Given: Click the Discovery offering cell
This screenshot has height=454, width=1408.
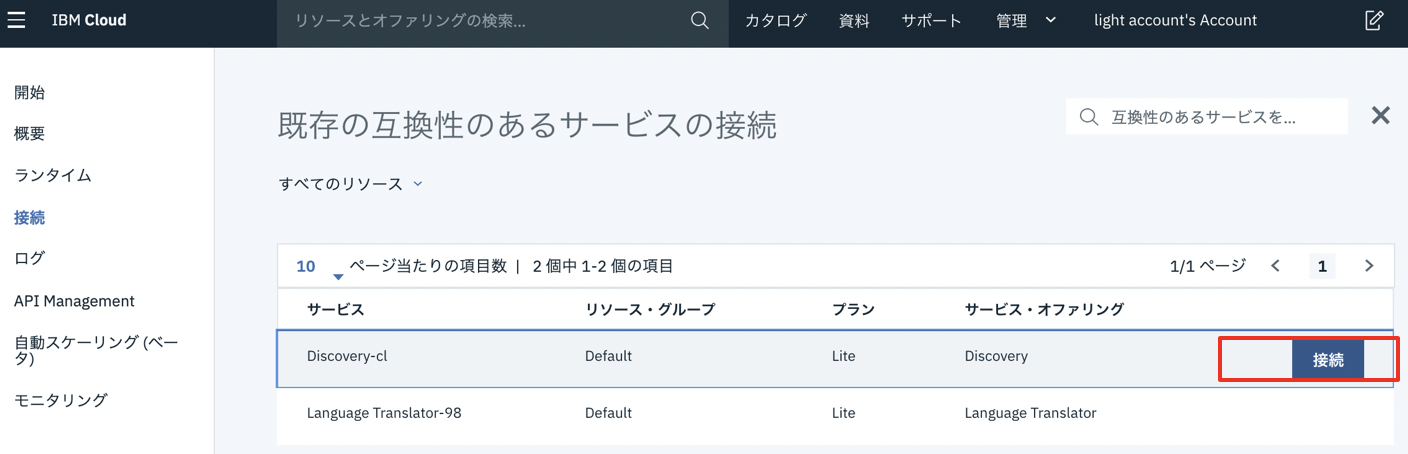Looking at the screenshot, I should pyautogui.click(x=996, y=356).
